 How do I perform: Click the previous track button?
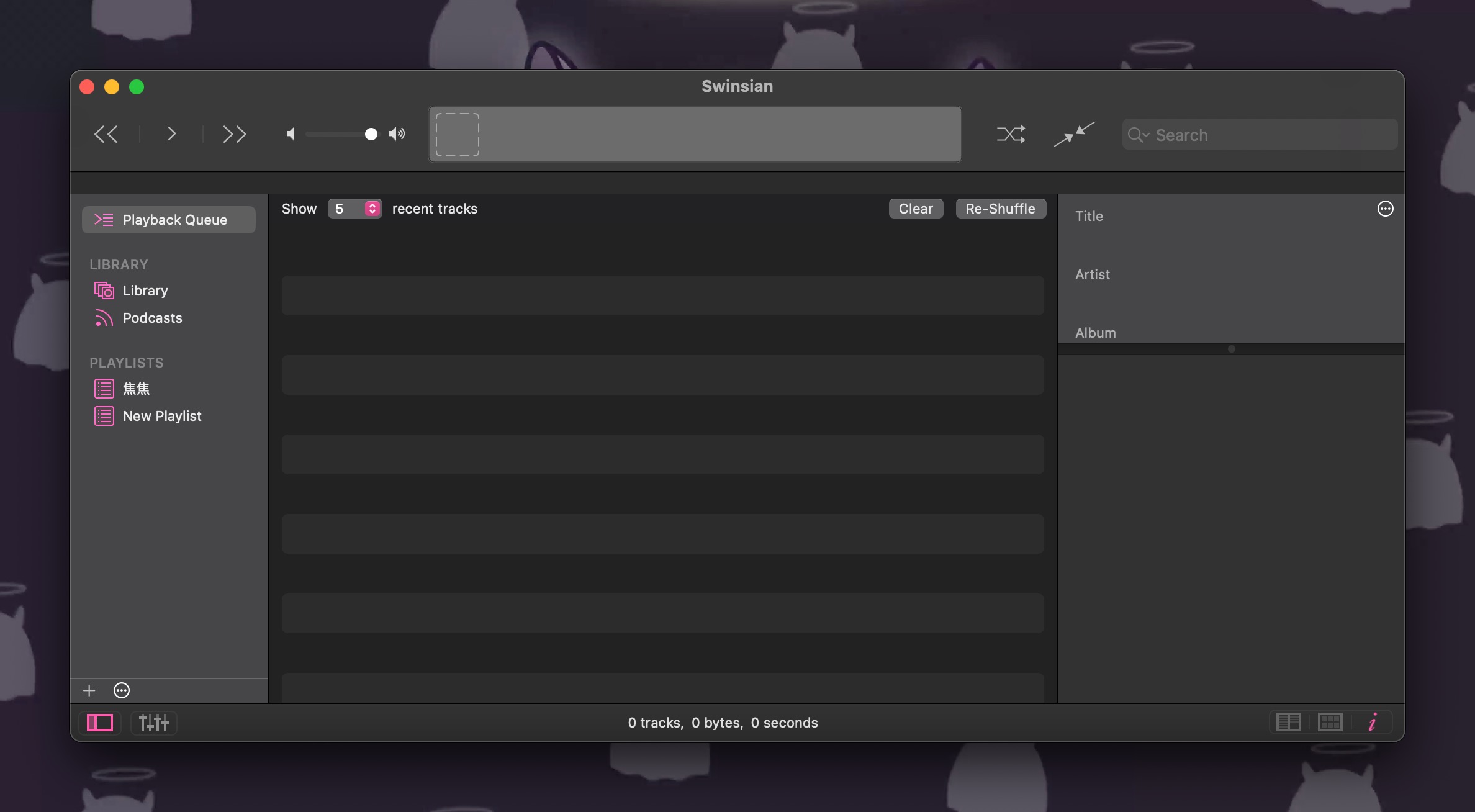(106, 134)
